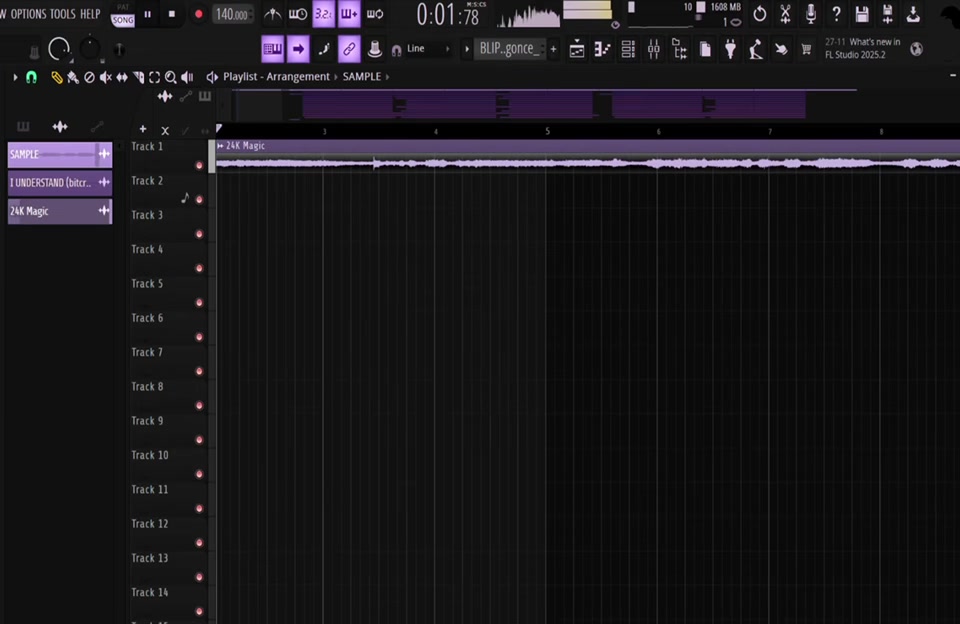Open the touch controller hand icon
The height and width of the screenshot is (624, 960).
click(x=781, y=50)
